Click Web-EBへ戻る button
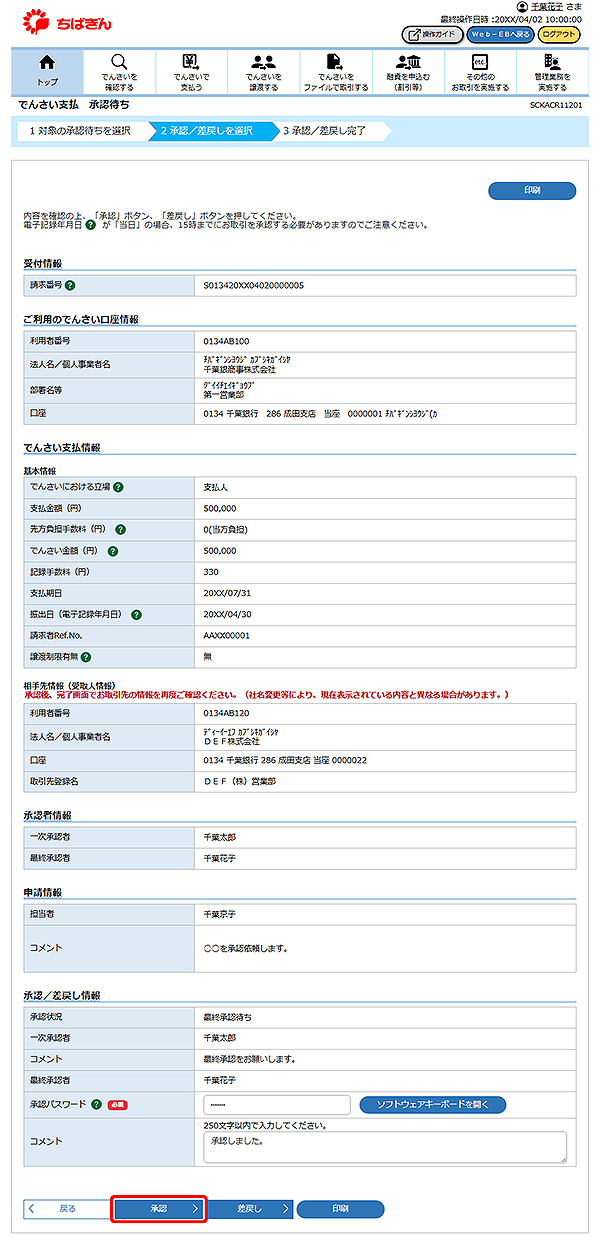The image size is (600, 1245). 500,35
